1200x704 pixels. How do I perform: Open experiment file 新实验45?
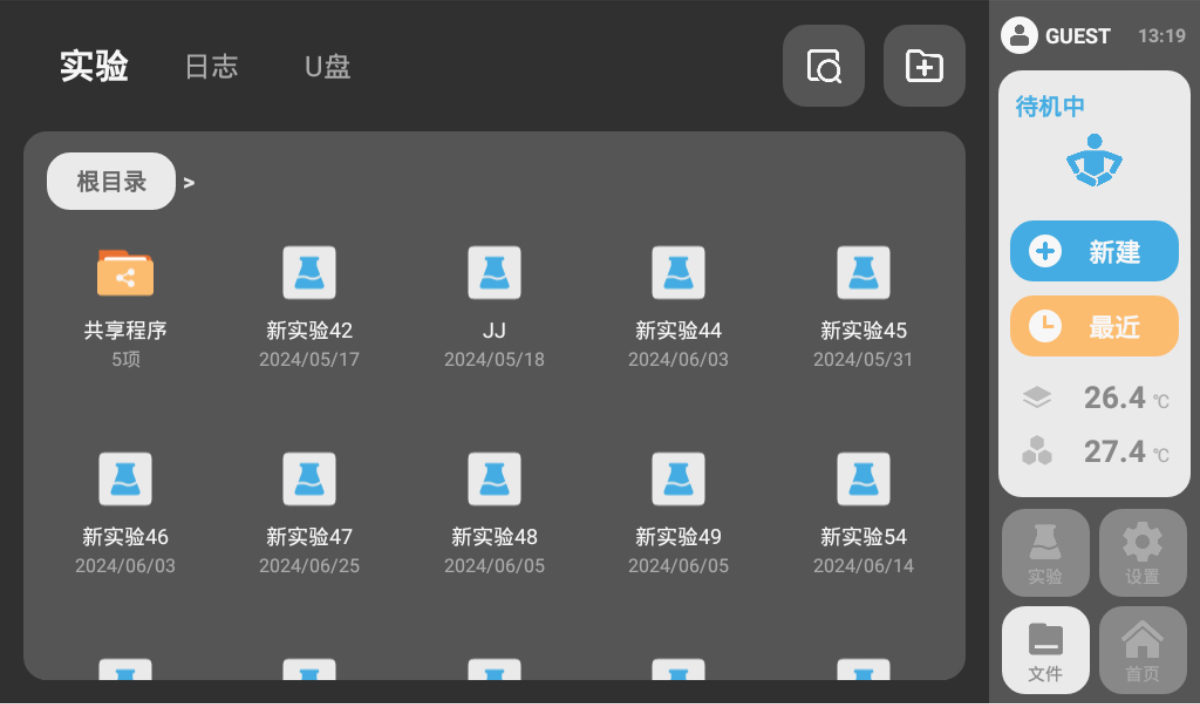coord(863,274)
